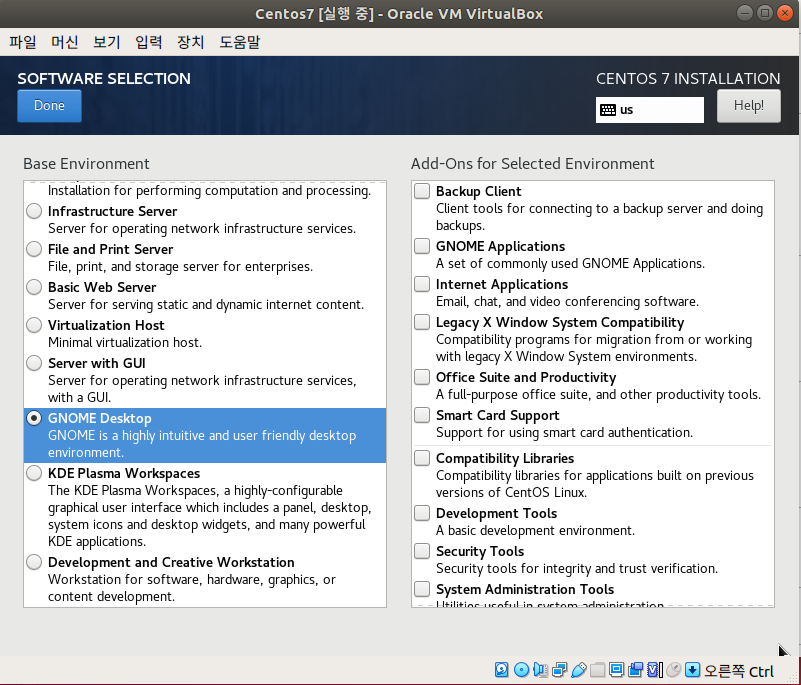Open the 머신 menu
The image size is (801, 685).
click(x=64, y=42)
